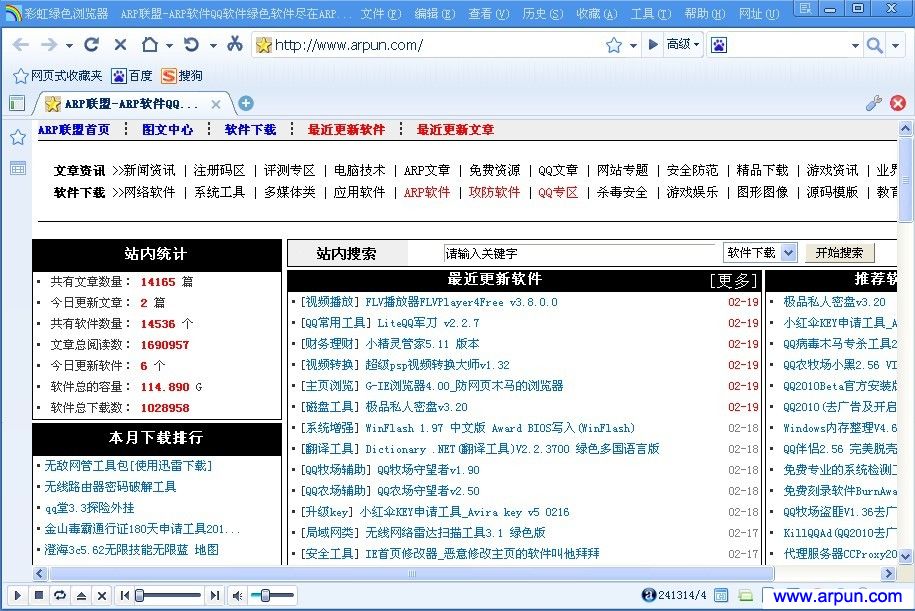Go back with the back arrow
Screen dimensions: 915x611
pos(20,45)
